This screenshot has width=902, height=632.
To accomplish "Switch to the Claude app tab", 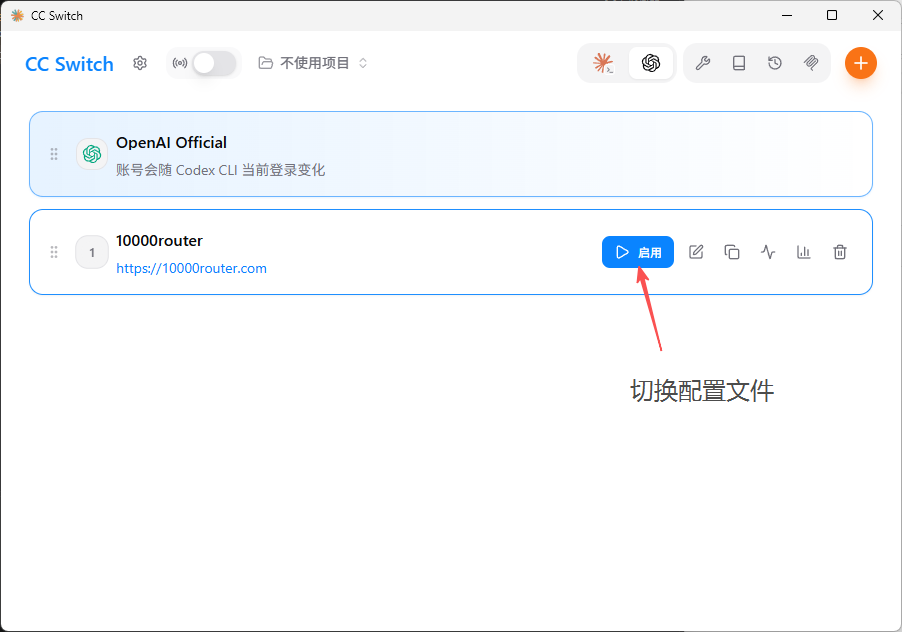I will click(603, 63).
